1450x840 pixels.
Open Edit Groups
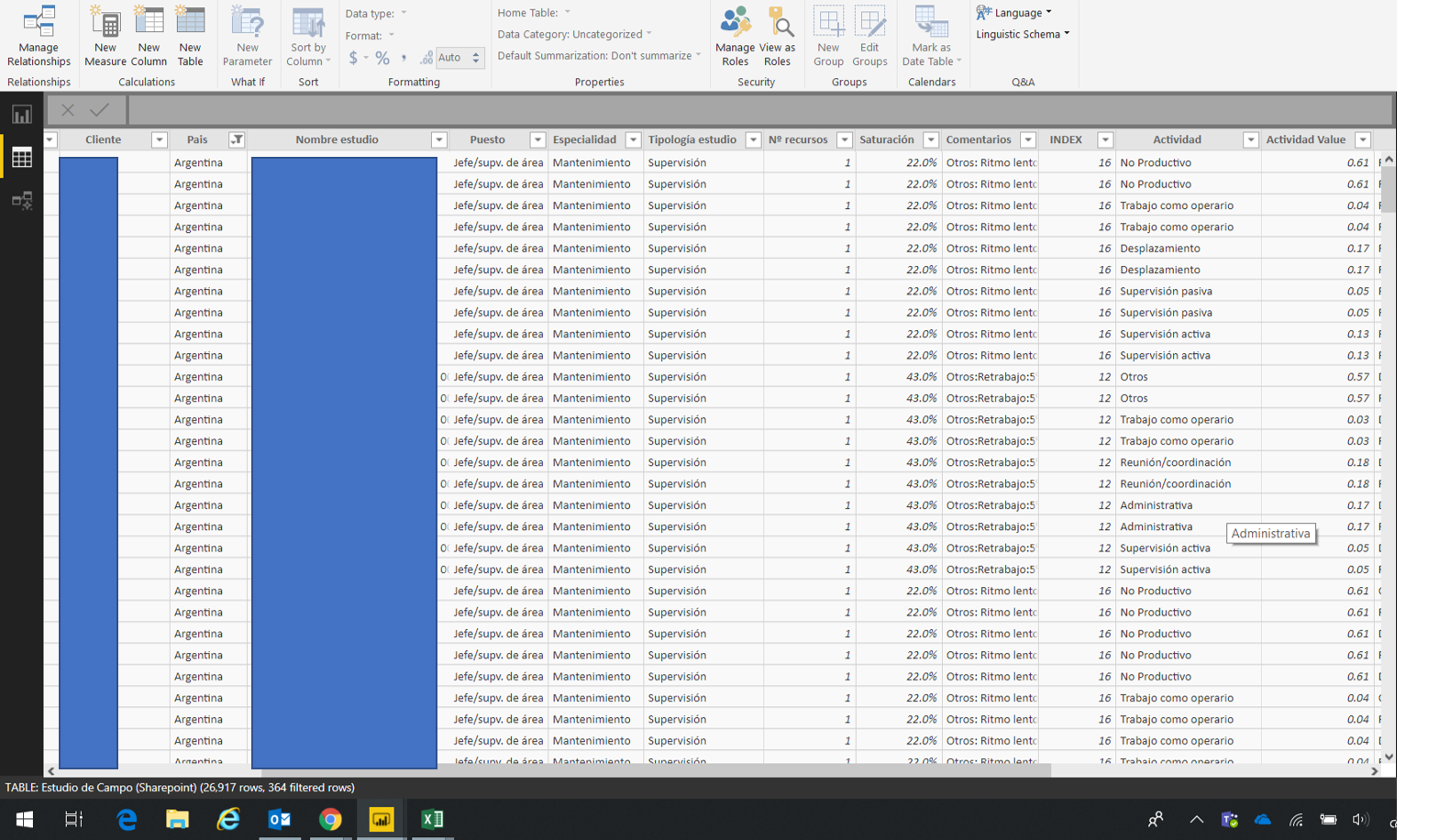pyautogui.click(x=869, y=36)
